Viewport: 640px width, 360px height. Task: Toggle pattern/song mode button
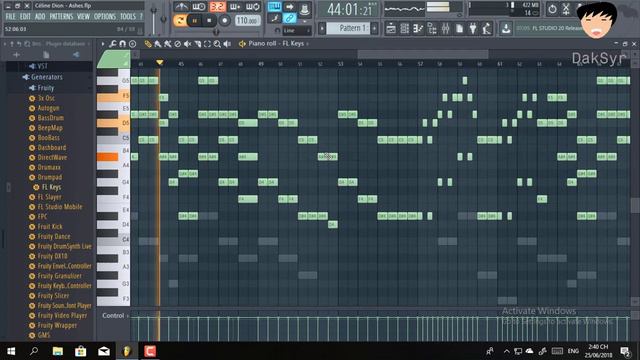tap(180, 20)
